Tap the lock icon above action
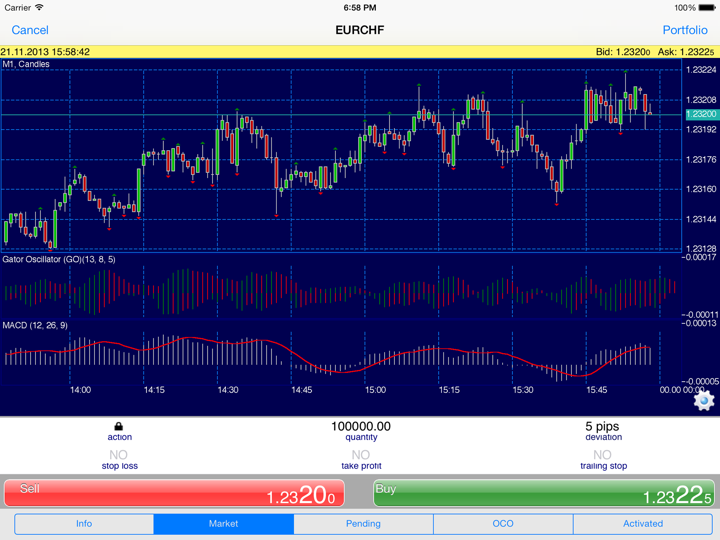The width and height of the screenshot is (720, 540). click(x=119, y=427)
